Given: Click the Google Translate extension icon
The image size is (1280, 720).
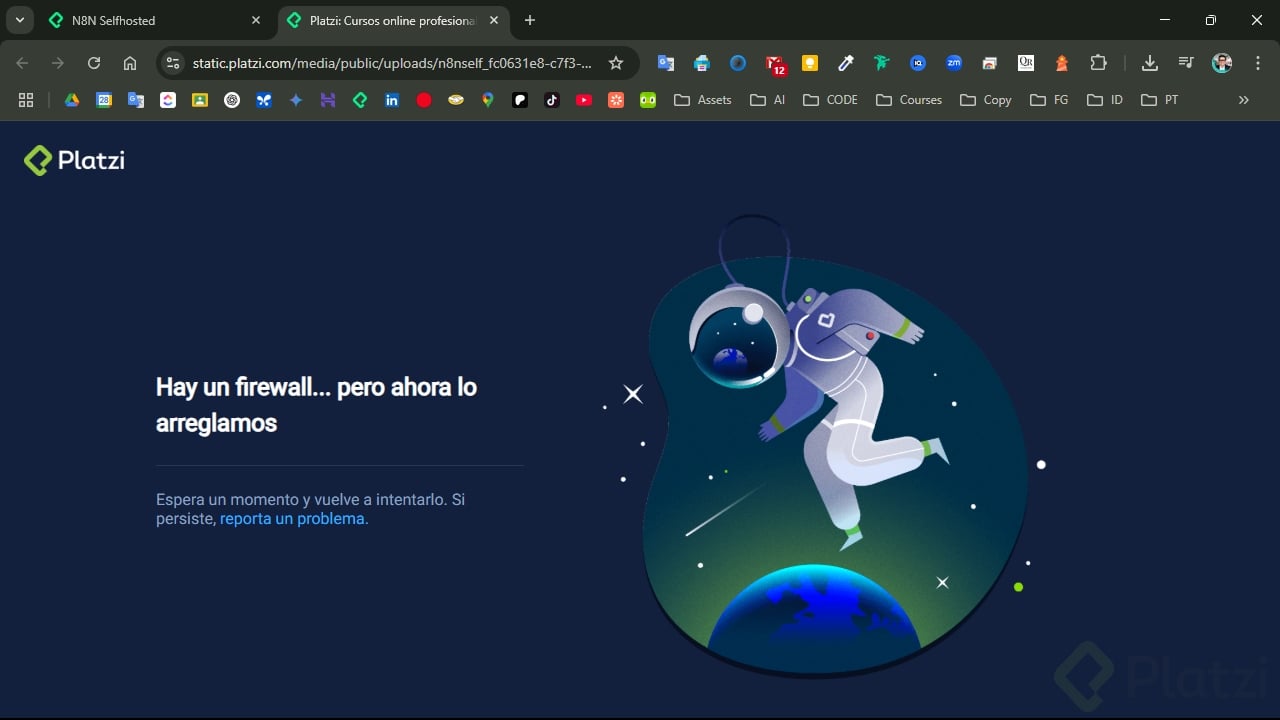Looking at the screenshot, I should (666, 63).
